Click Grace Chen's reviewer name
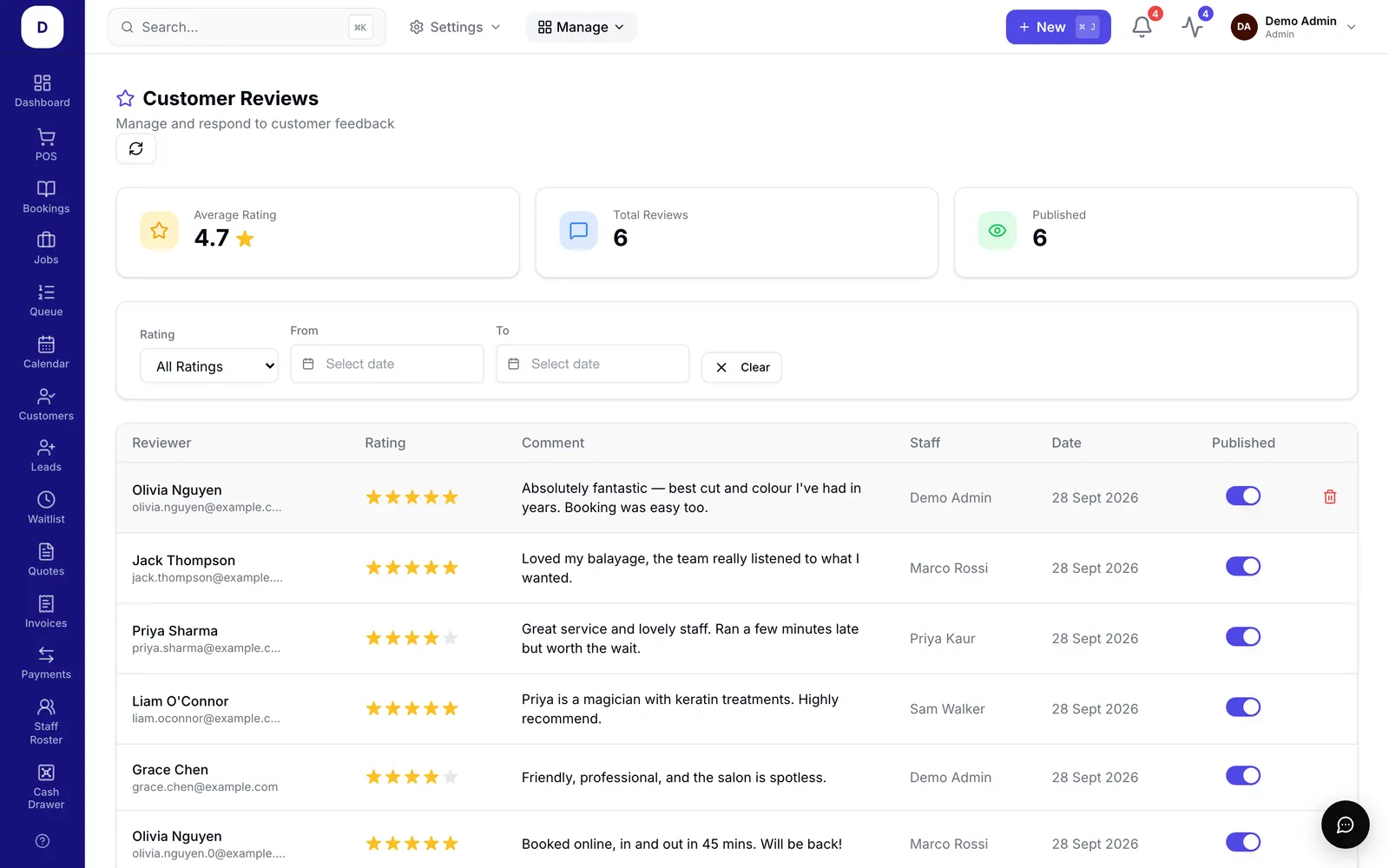Screen dimensions: 1389x868 click(170, 770)
